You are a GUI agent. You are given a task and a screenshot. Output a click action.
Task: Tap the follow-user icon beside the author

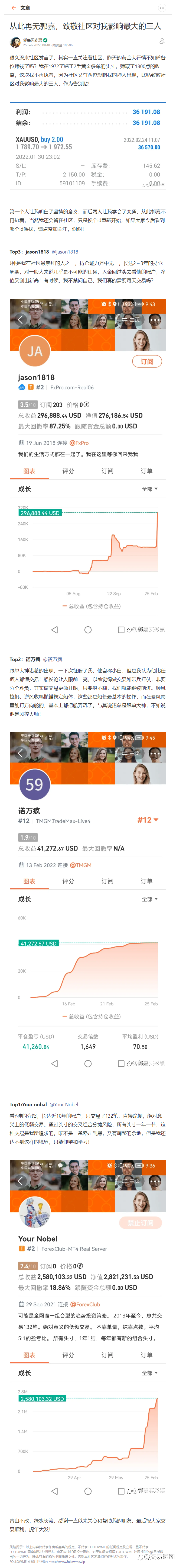tap(161, 41)
